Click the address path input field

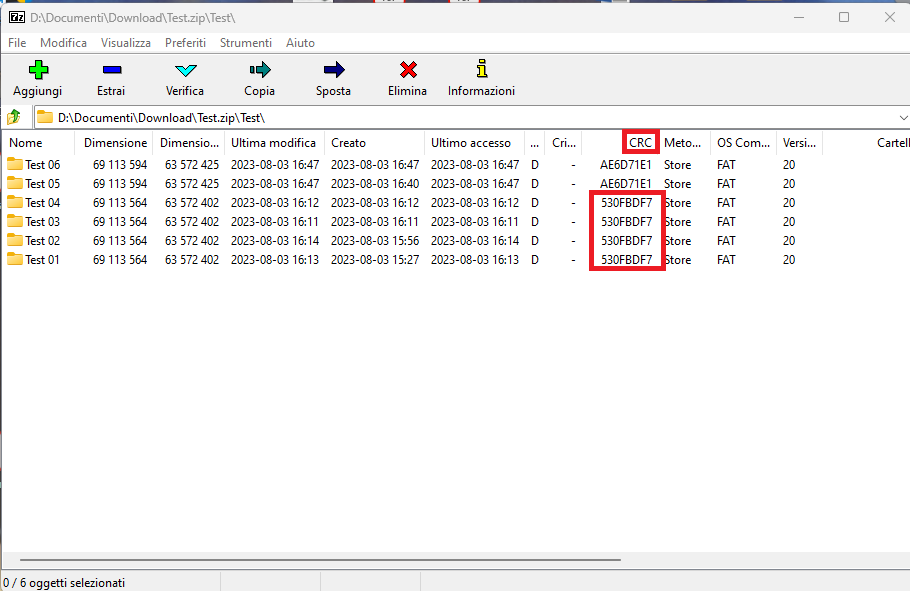click(x=464, y=118)
